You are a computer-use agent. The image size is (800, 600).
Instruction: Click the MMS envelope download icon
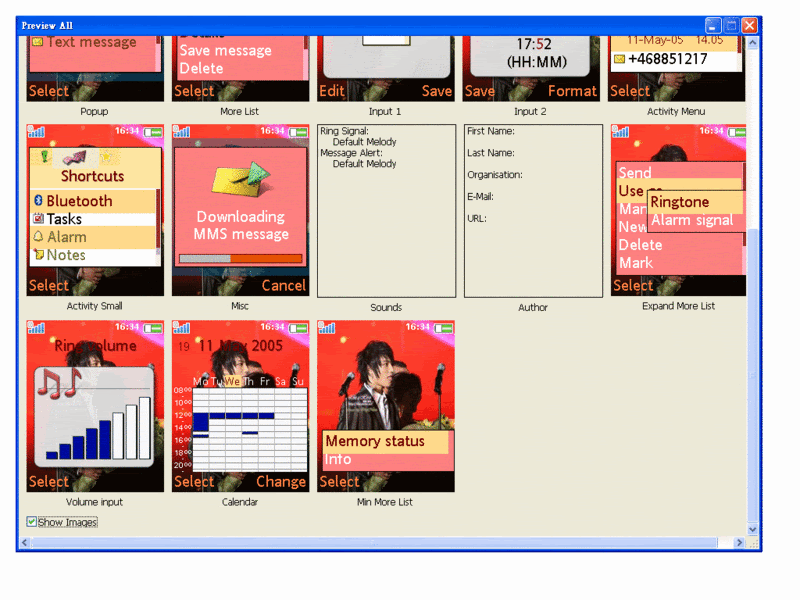click(241, 179)
